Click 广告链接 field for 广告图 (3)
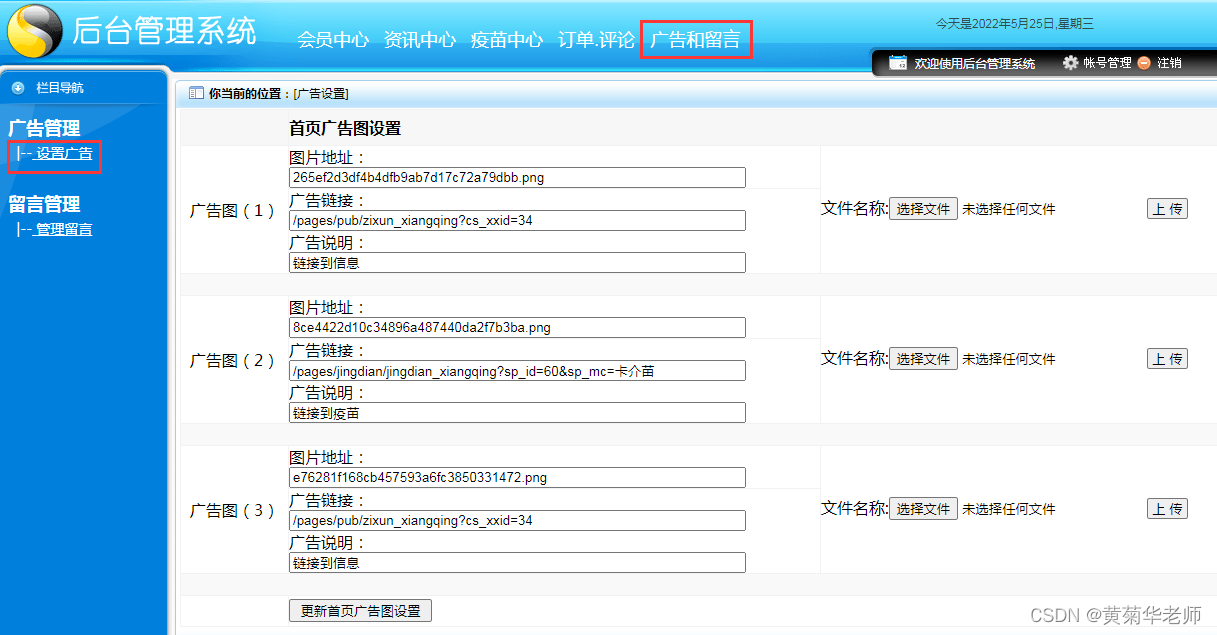 click(517, 521)
